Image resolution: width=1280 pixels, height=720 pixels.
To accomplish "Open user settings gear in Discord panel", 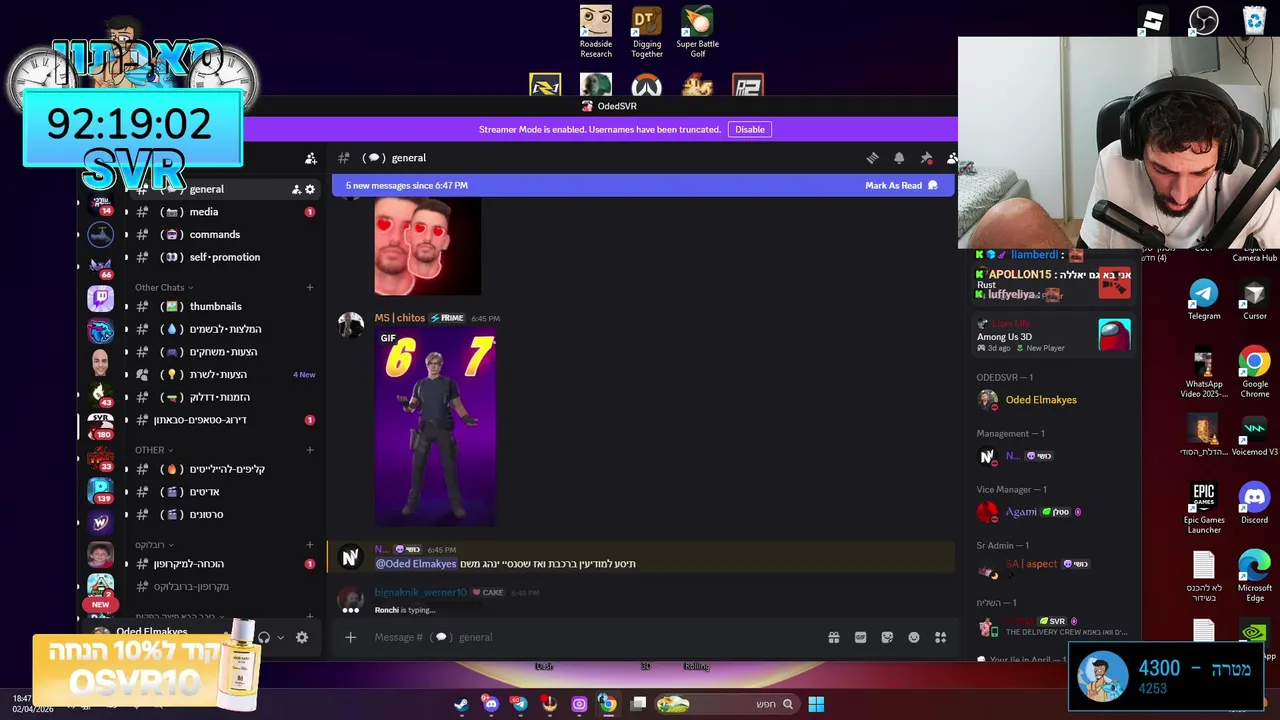I will 302,637.
